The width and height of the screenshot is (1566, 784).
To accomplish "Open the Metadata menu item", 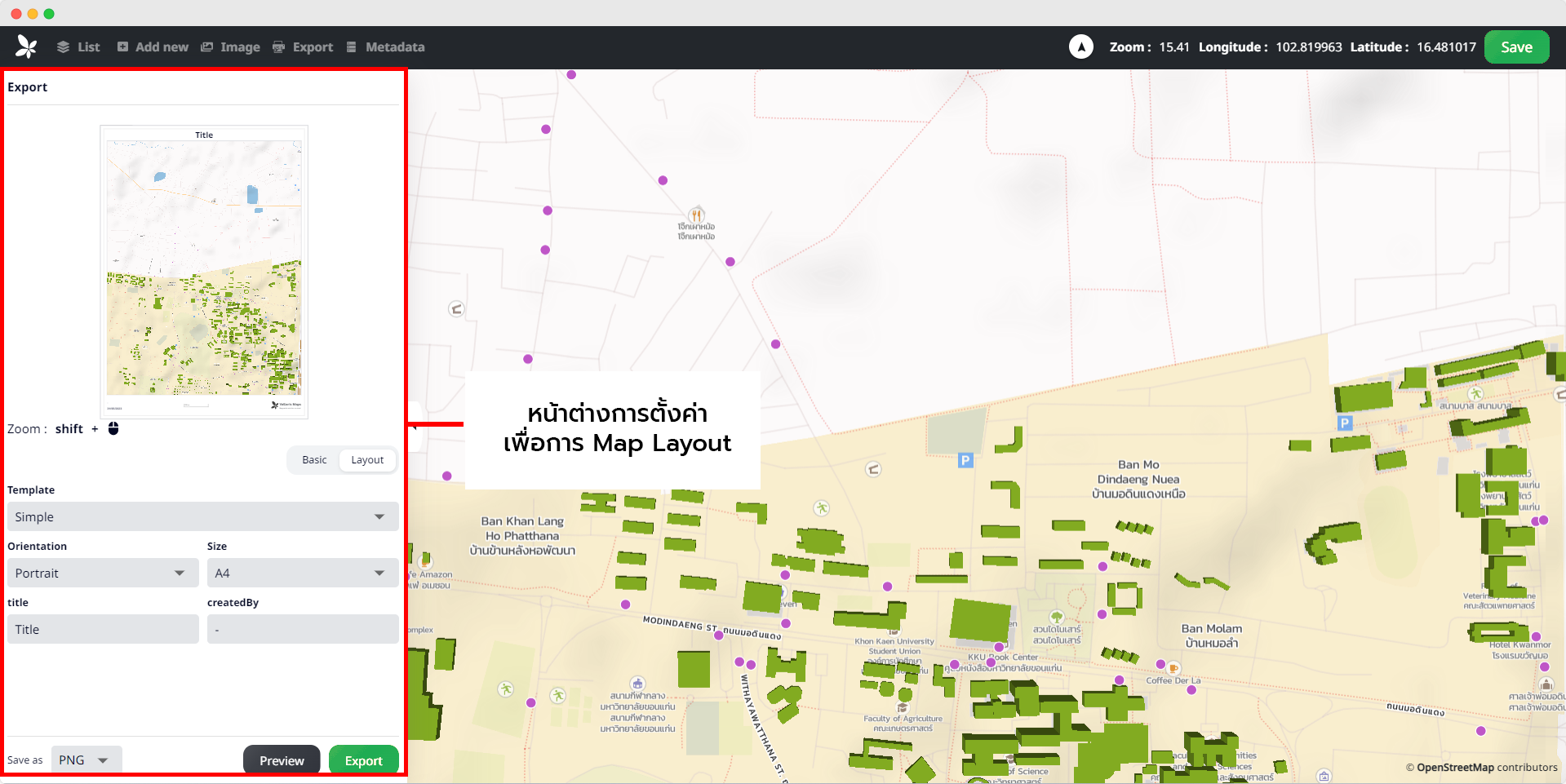I will click(x=385, y=47).
